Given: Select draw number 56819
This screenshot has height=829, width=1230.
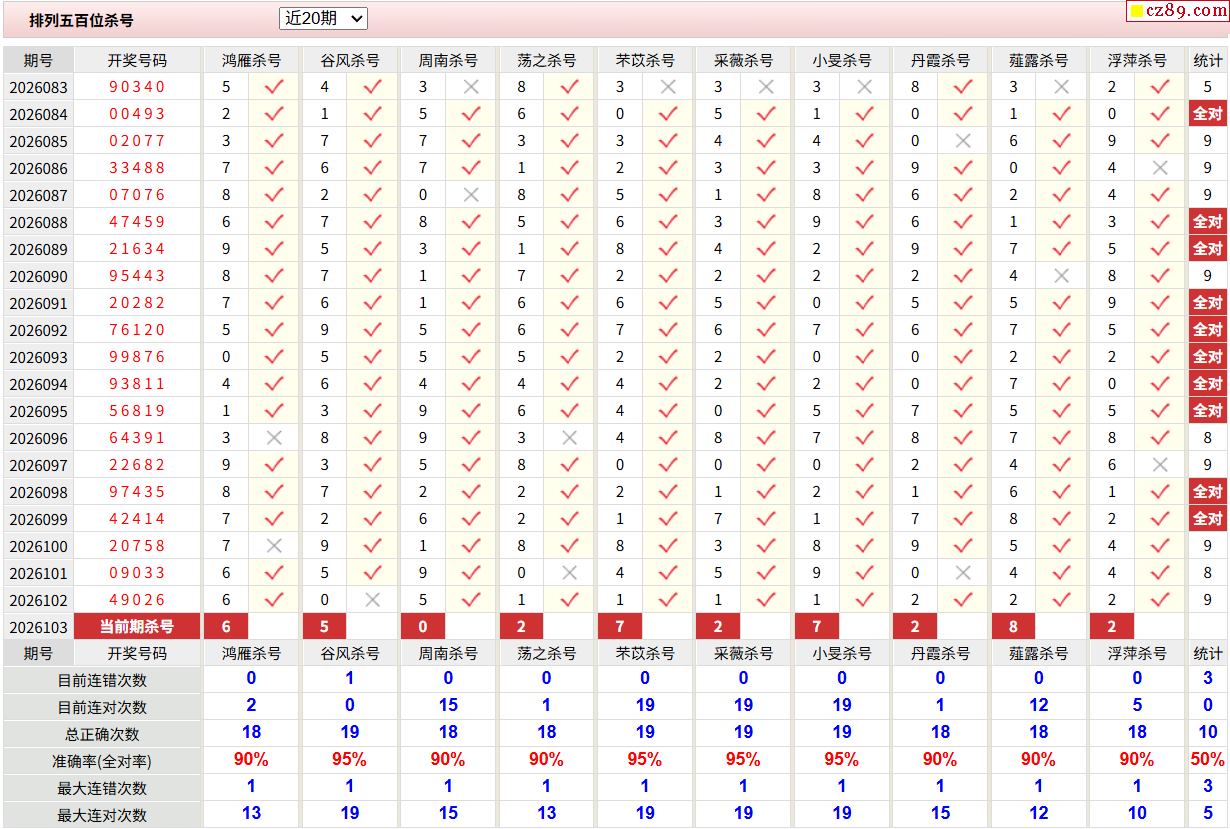Looking at the screenshot, I should pos(138,411).
